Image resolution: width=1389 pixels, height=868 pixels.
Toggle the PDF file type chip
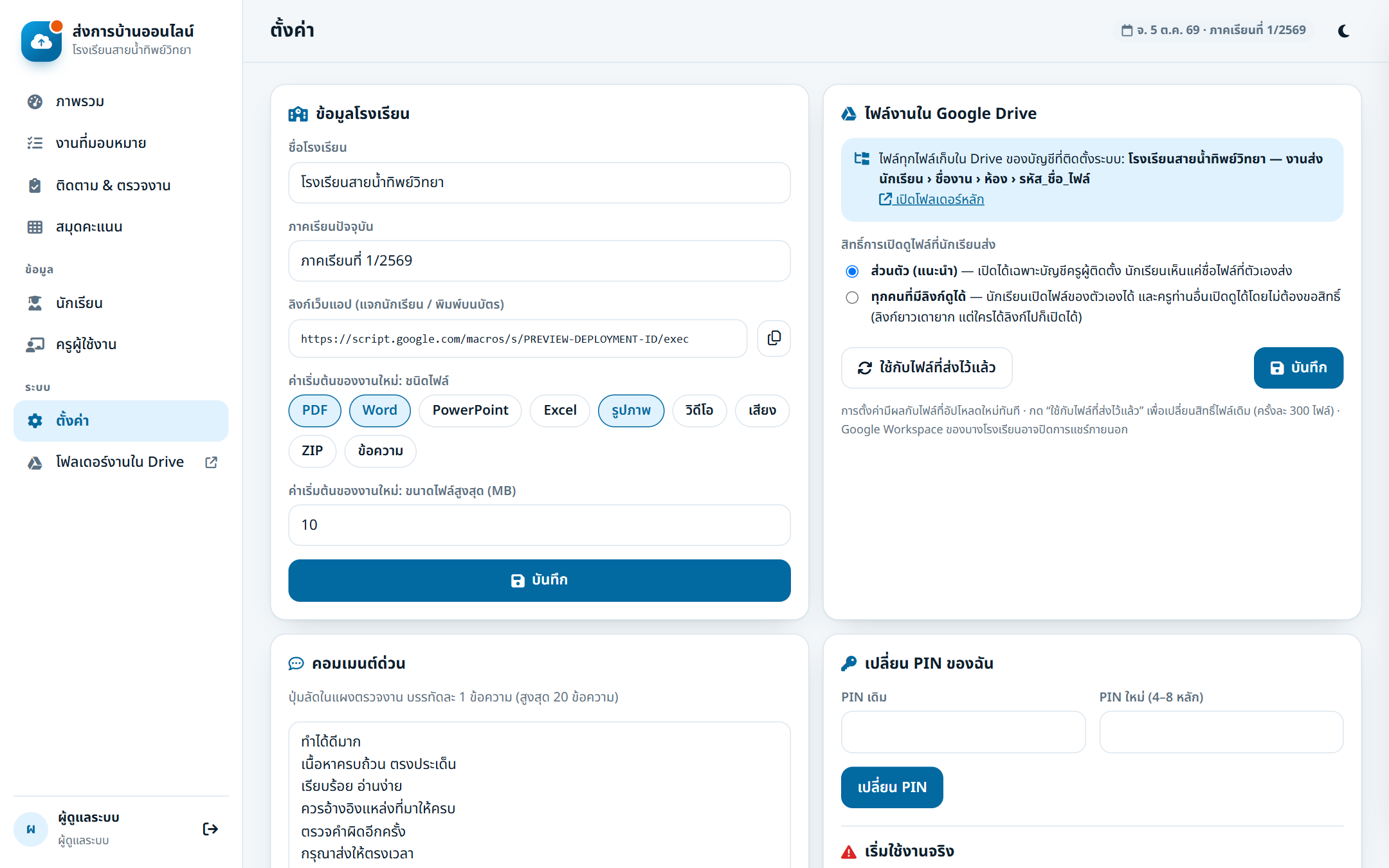(x=314, y=410)
